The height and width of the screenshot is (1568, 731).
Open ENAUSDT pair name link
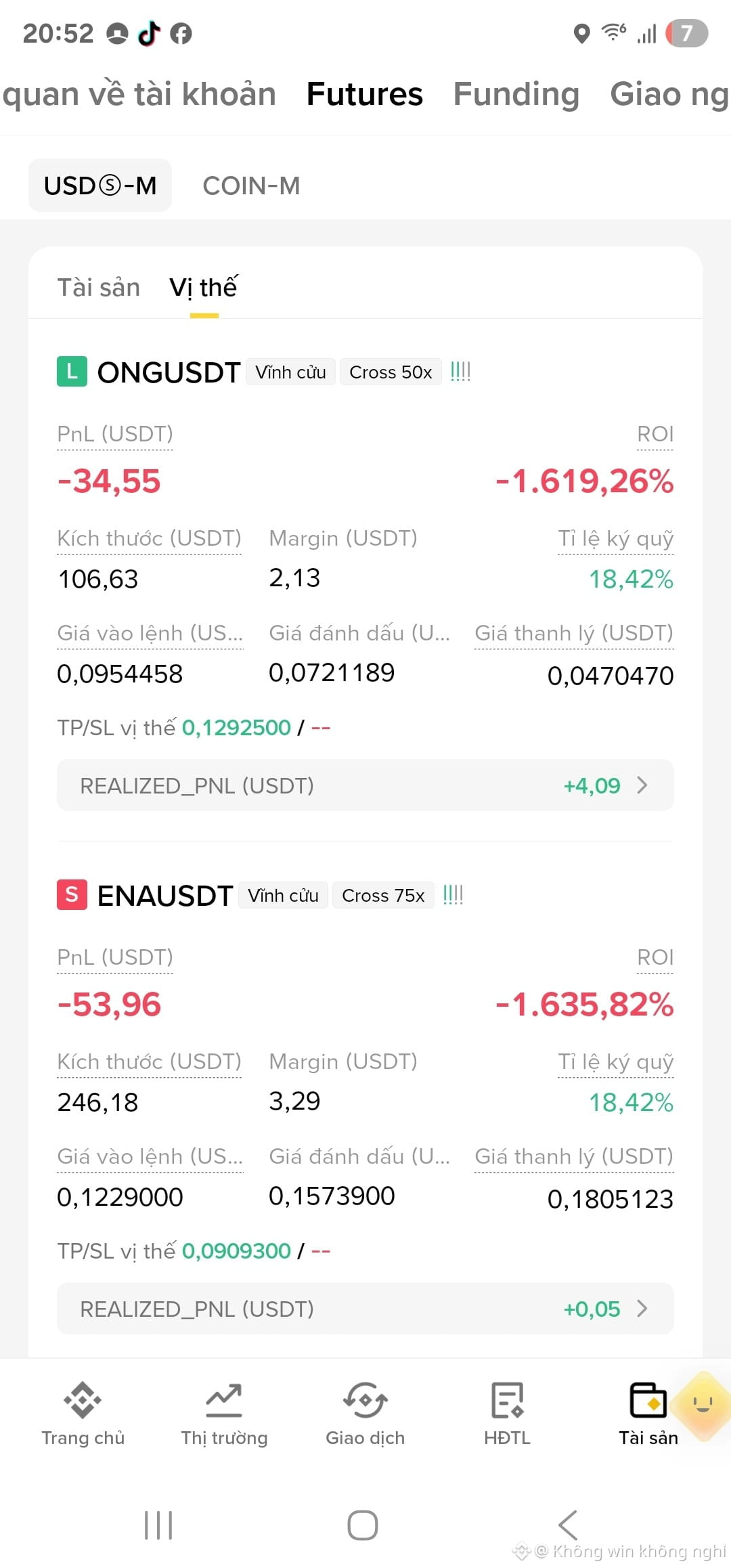click(165, 896)
